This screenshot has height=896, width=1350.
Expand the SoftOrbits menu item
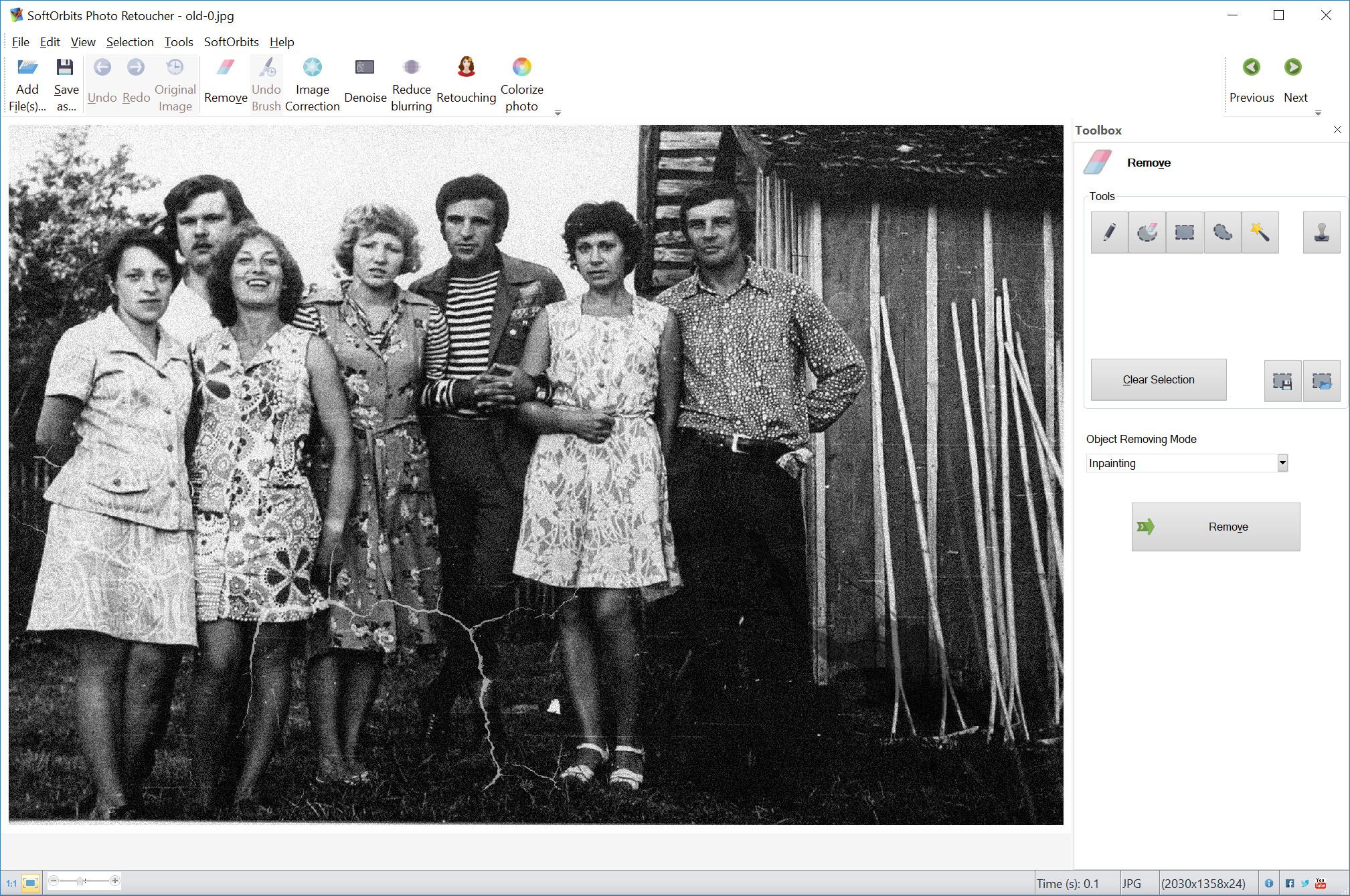coord(231,42)
